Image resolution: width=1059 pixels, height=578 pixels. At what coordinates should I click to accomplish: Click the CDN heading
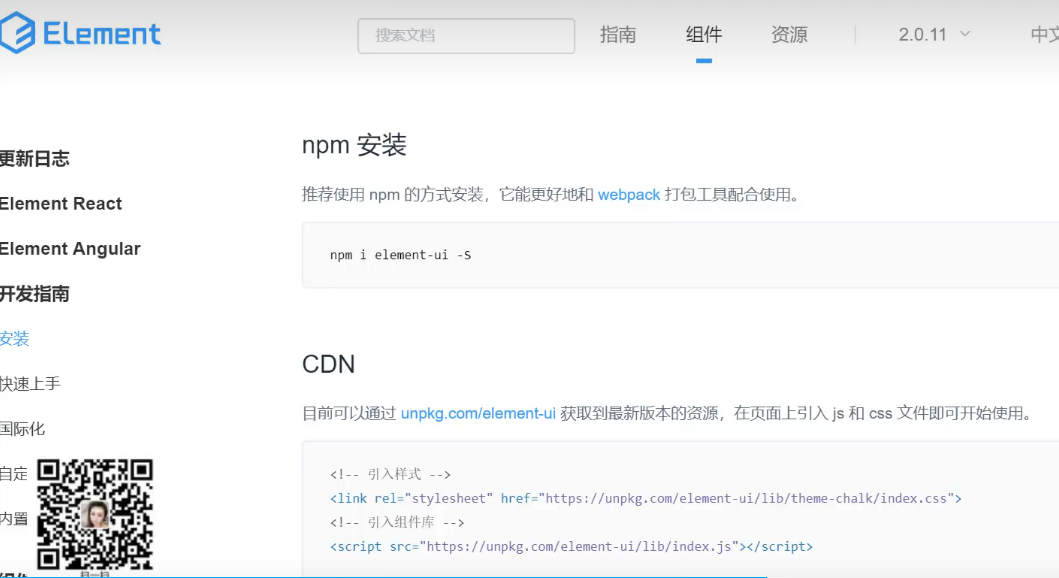click(x=328, y=364)
